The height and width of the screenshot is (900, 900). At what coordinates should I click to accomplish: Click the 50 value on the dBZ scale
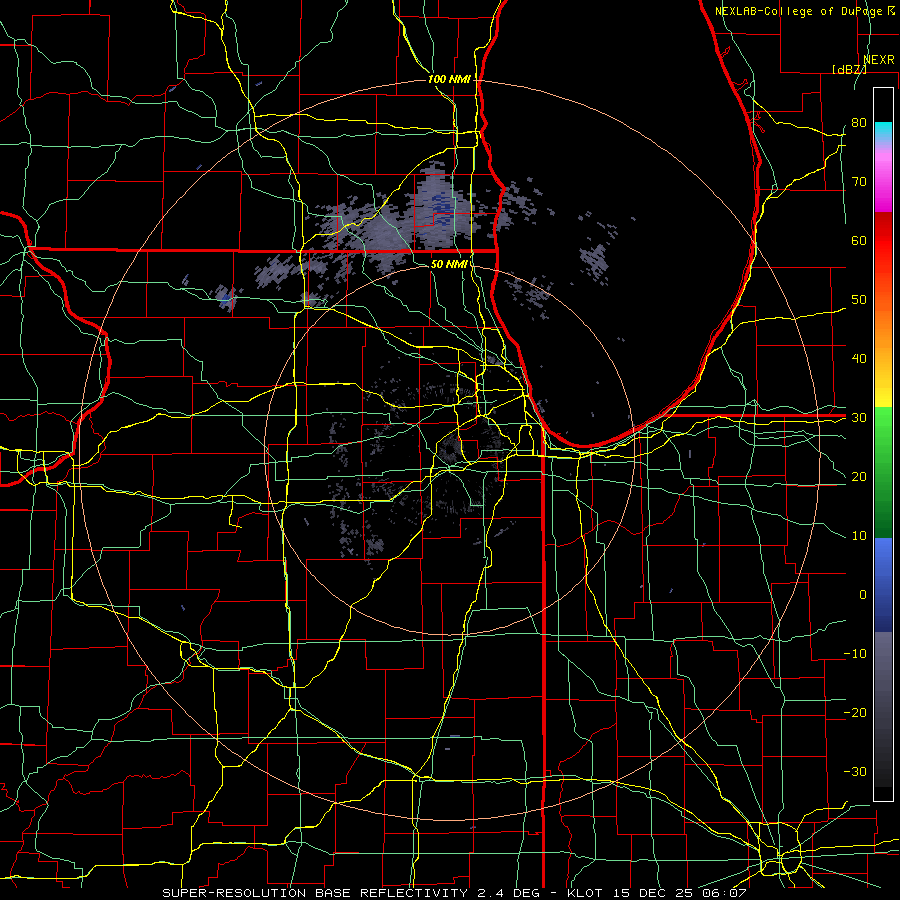tap(859, 300)
